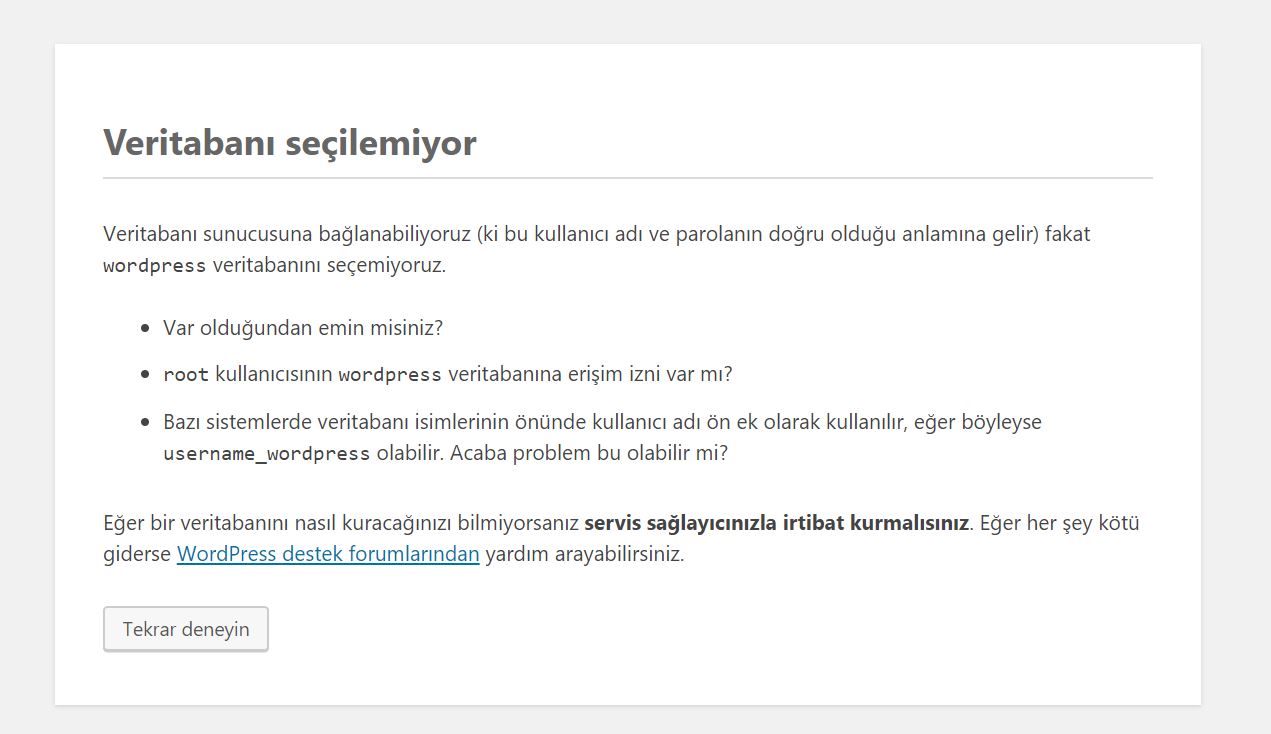Image resolution: width=1271 pixels, height=734 pixels.
Task: Click "Var olduğundan emin misiniz?" list item
Action: tap(302, 328)
